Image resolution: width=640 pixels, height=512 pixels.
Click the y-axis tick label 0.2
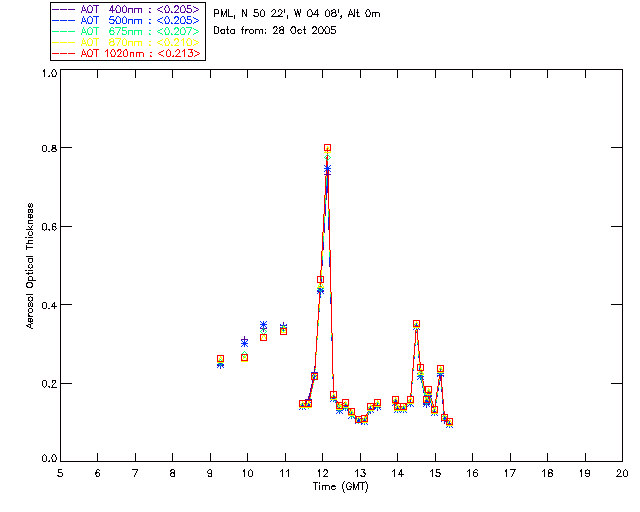[x=49, y=384]
